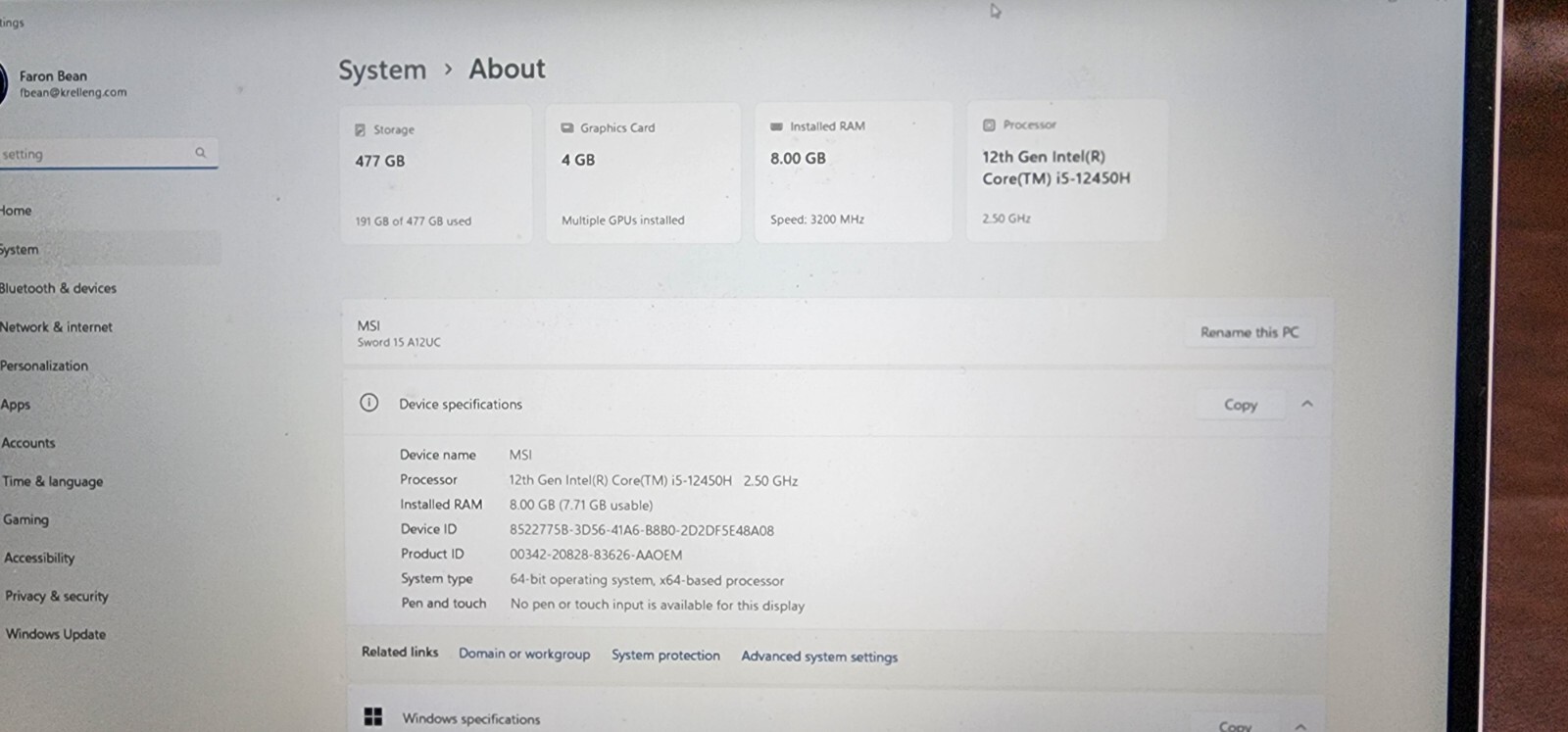Click the '8.00 GB (7.71 GB usable)' value

581,505
